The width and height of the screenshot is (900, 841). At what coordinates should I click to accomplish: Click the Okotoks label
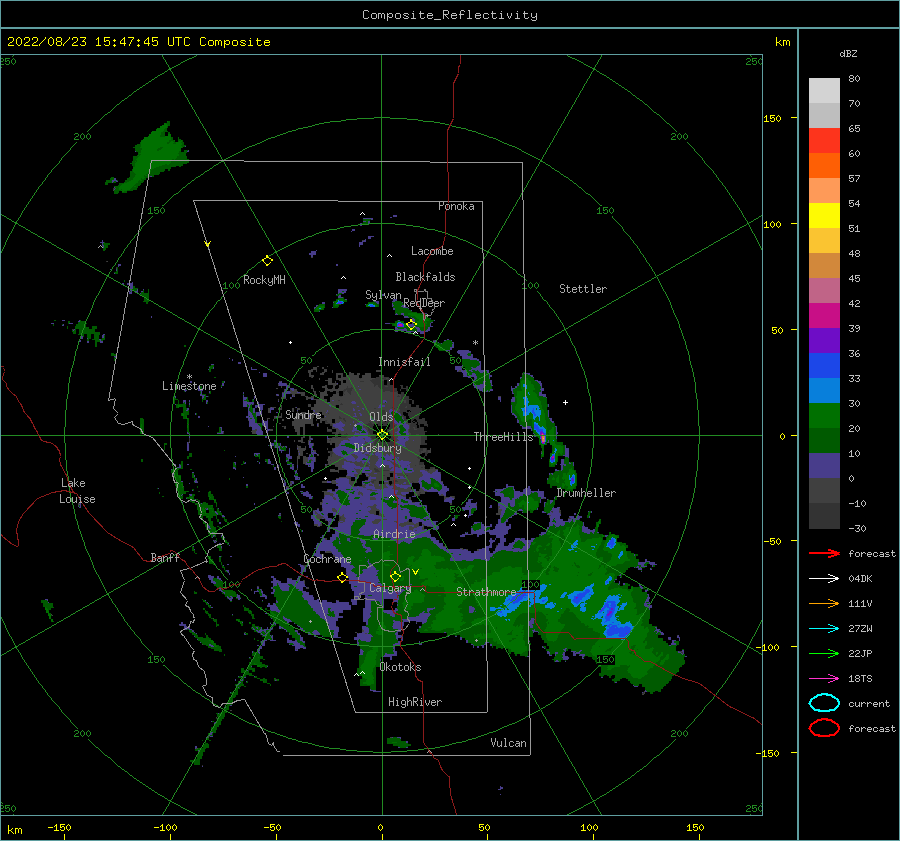coord(400,667)
